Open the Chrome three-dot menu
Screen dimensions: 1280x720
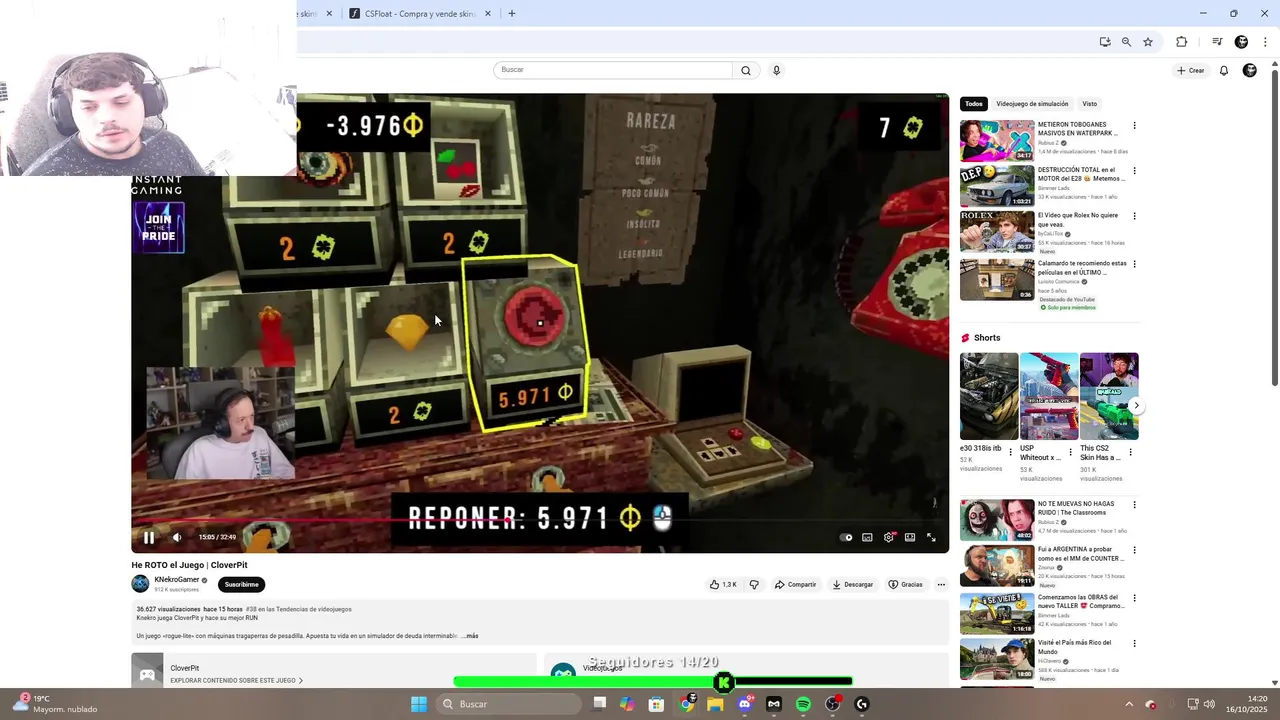click(1265, 42)
